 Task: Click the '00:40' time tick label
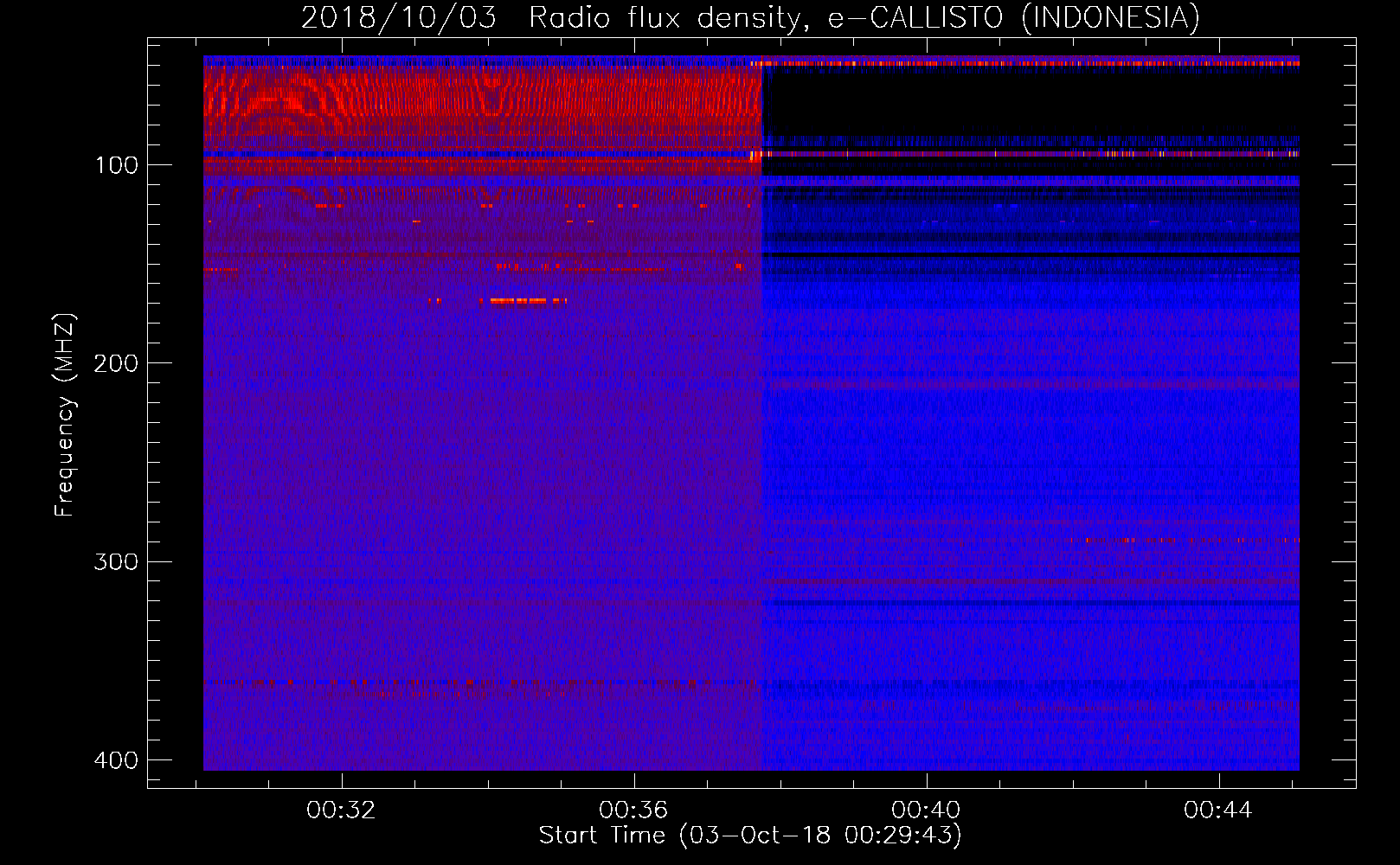click(x=926, y=811)
